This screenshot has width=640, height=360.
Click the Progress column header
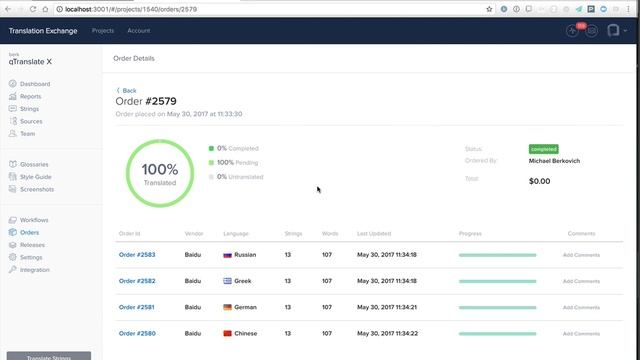[x=470, y=233]
